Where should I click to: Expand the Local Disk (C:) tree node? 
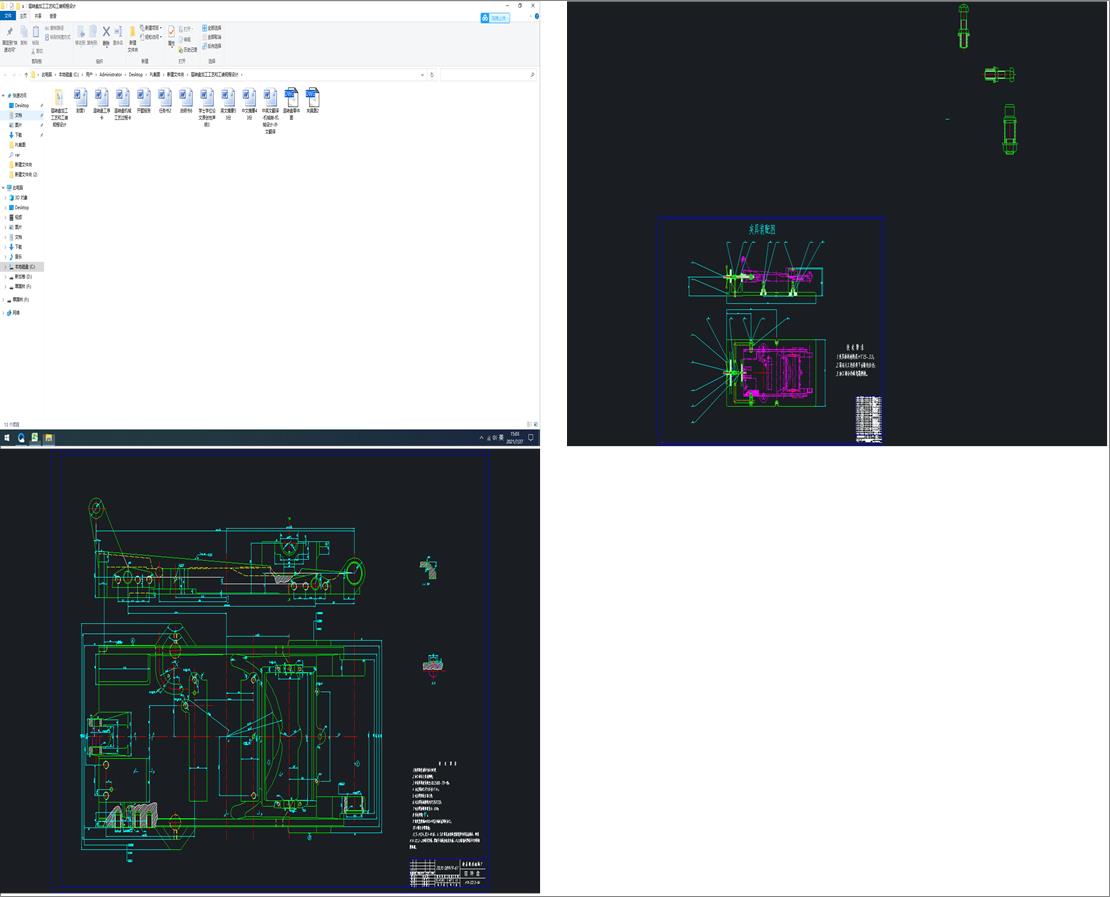pos(6,267)
